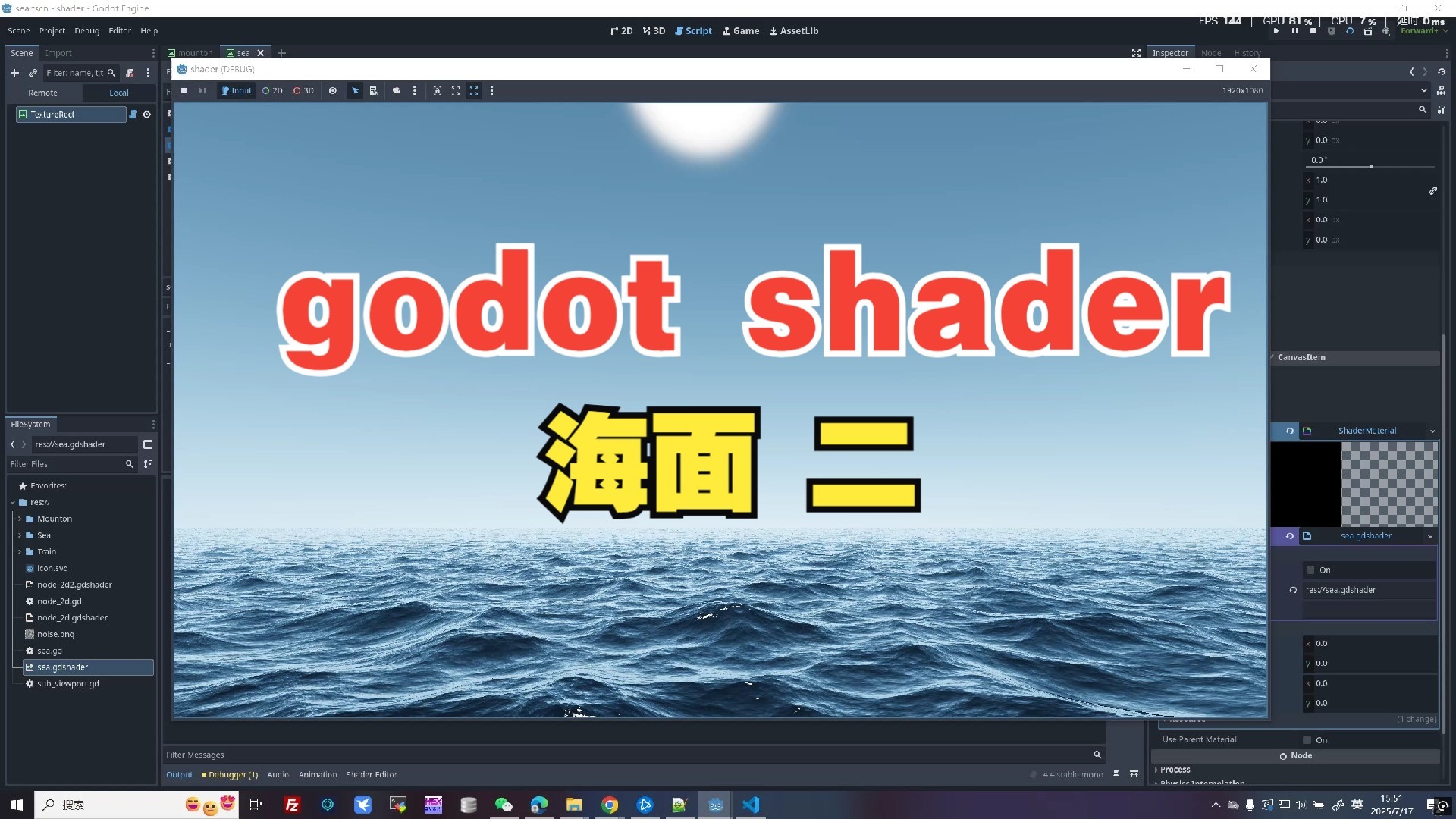1456x819 pixels.
Task: Click the attach script icon in Scene dock
Action: (130, 73)
